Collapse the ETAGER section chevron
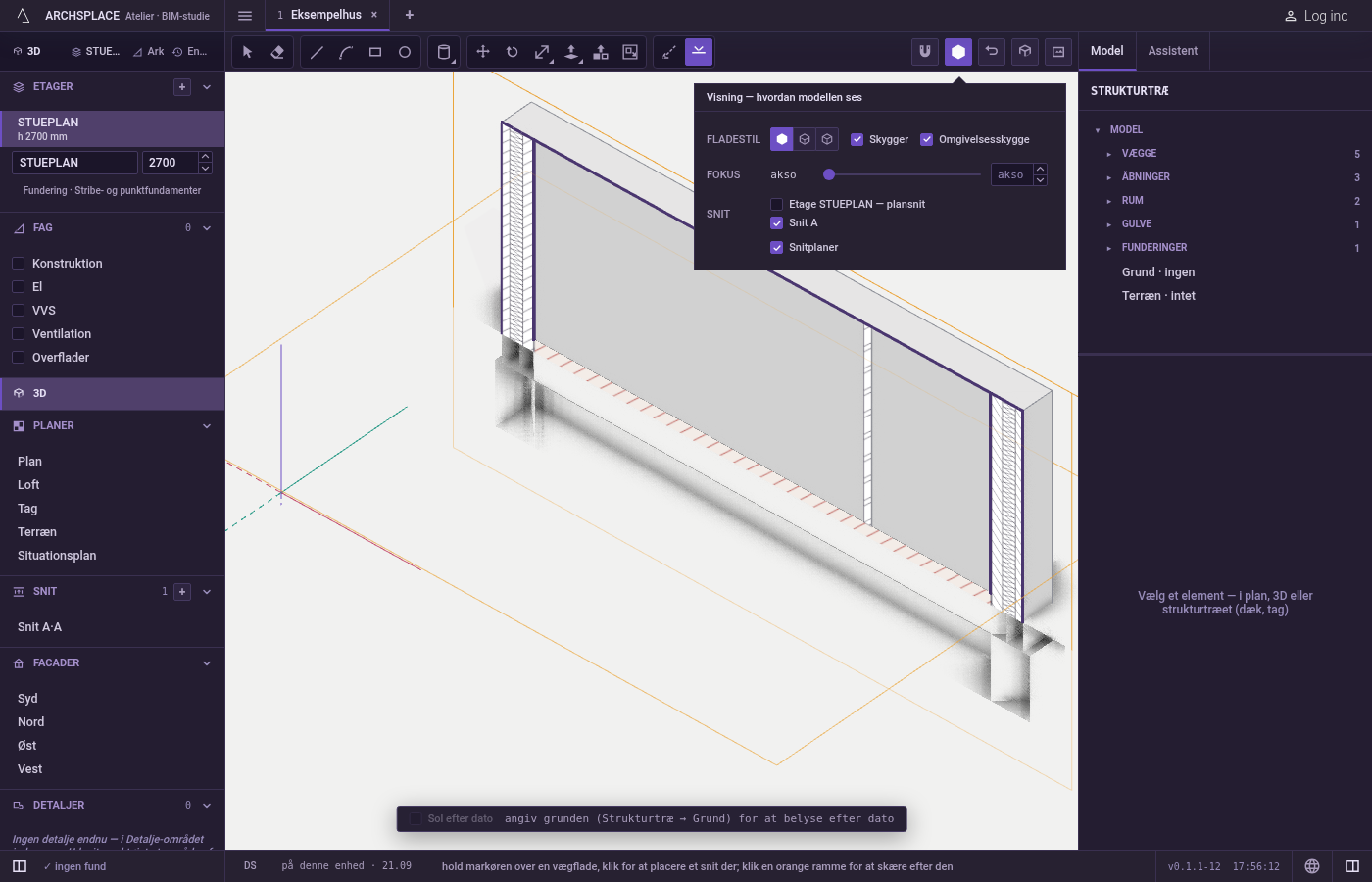1372x882 pixels. [x=207, y=87]
